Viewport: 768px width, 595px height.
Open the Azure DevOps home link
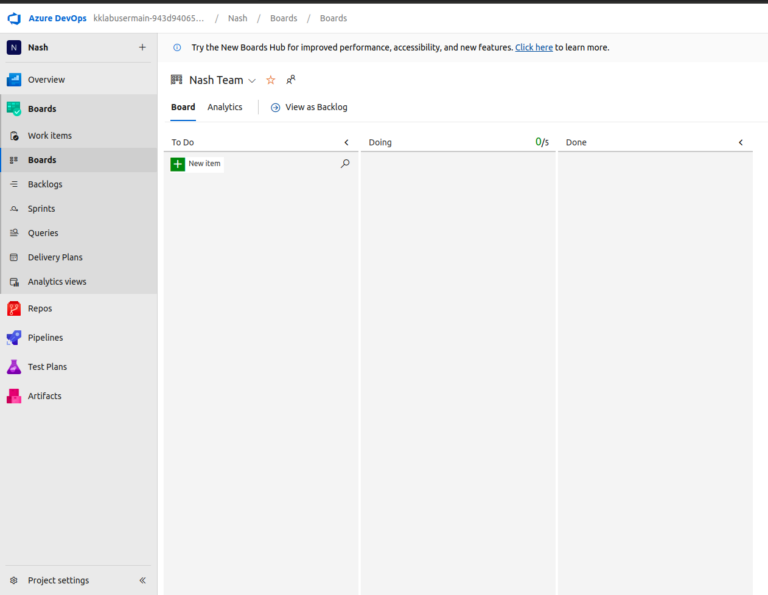pyautogui.click(x=57, y=18)
